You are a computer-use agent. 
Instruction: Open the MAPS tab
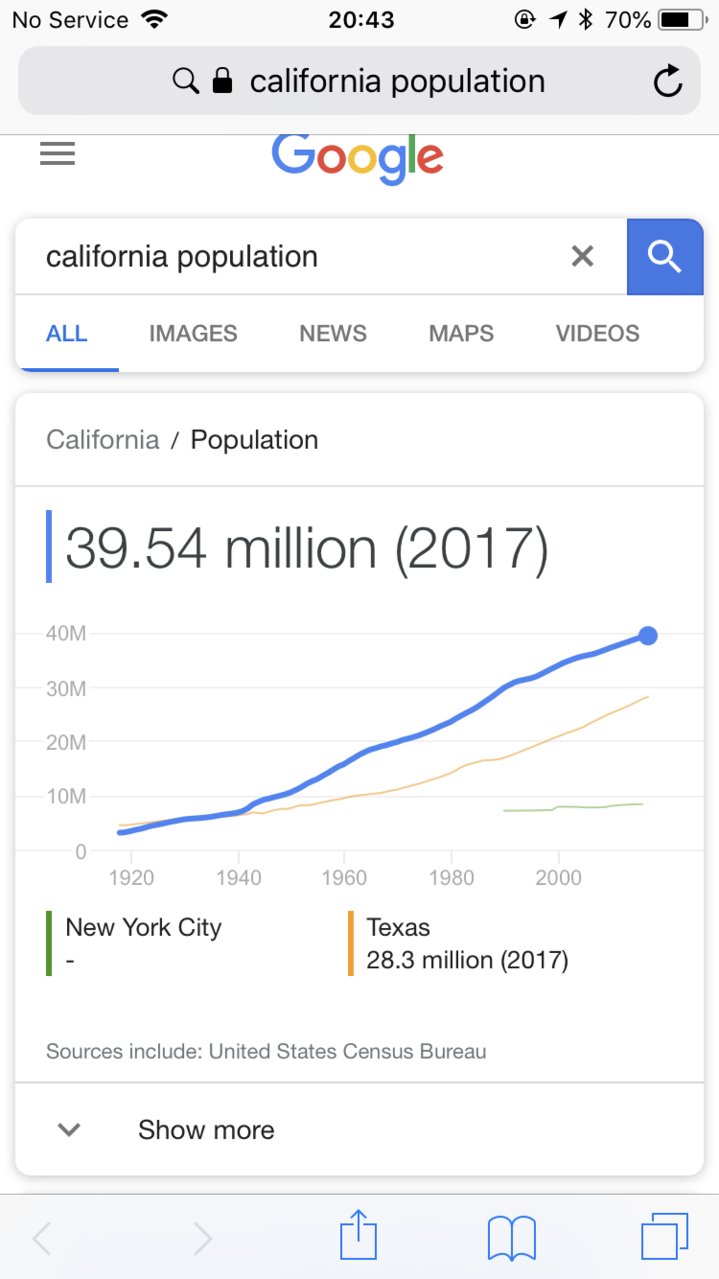(x=461, y=333)
